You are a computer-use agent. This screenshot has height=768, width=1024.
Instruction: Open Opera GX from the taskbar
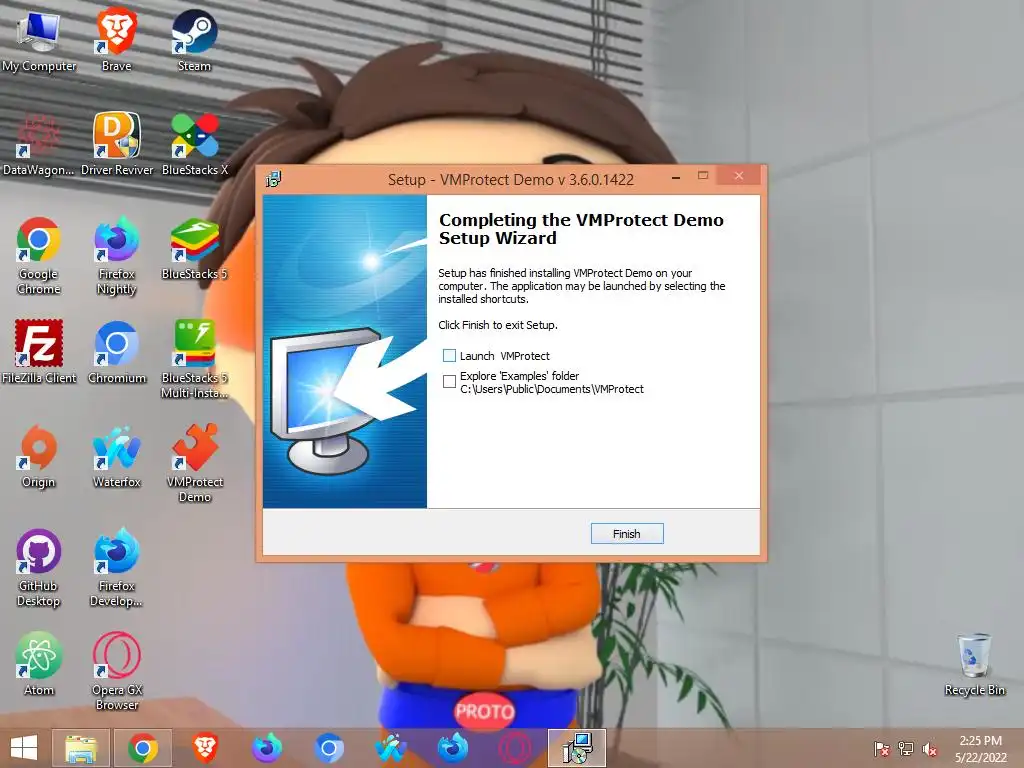[515, 748]
